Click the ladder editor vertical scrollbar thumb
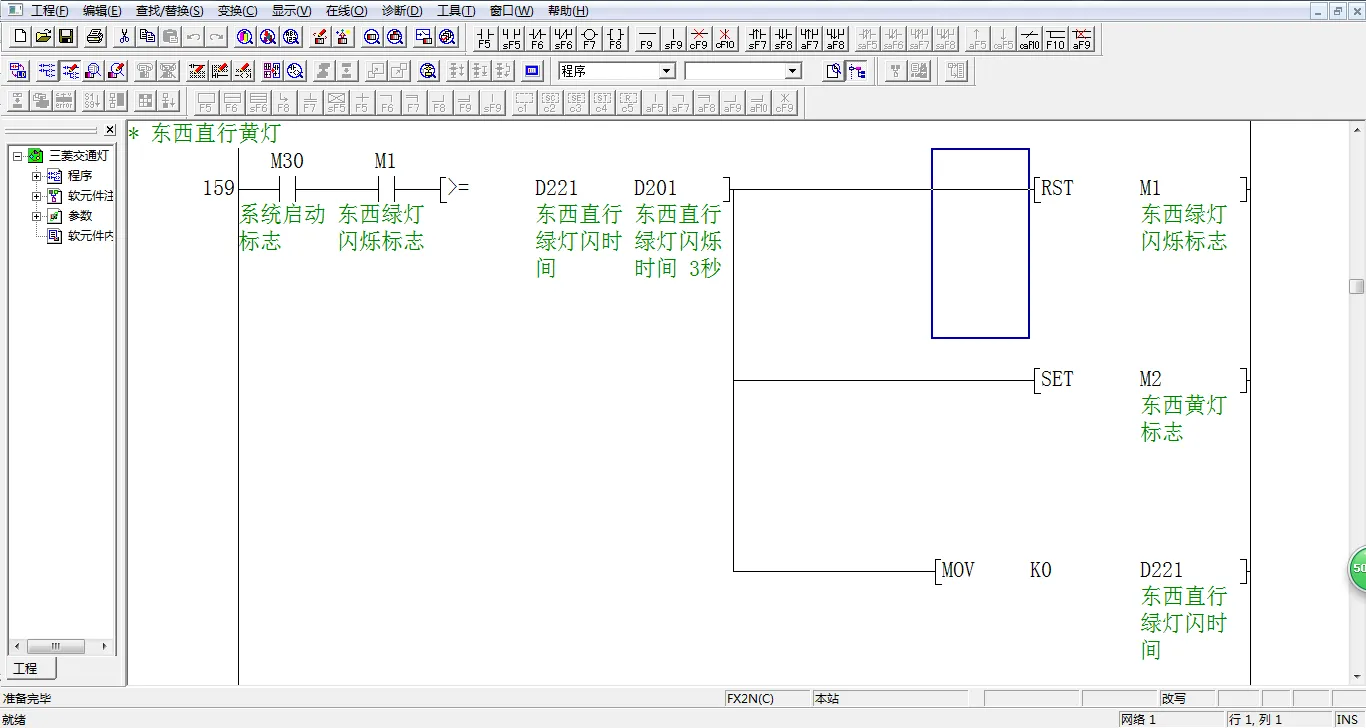The image size is (1366, 728). (x=1357, y=286)
